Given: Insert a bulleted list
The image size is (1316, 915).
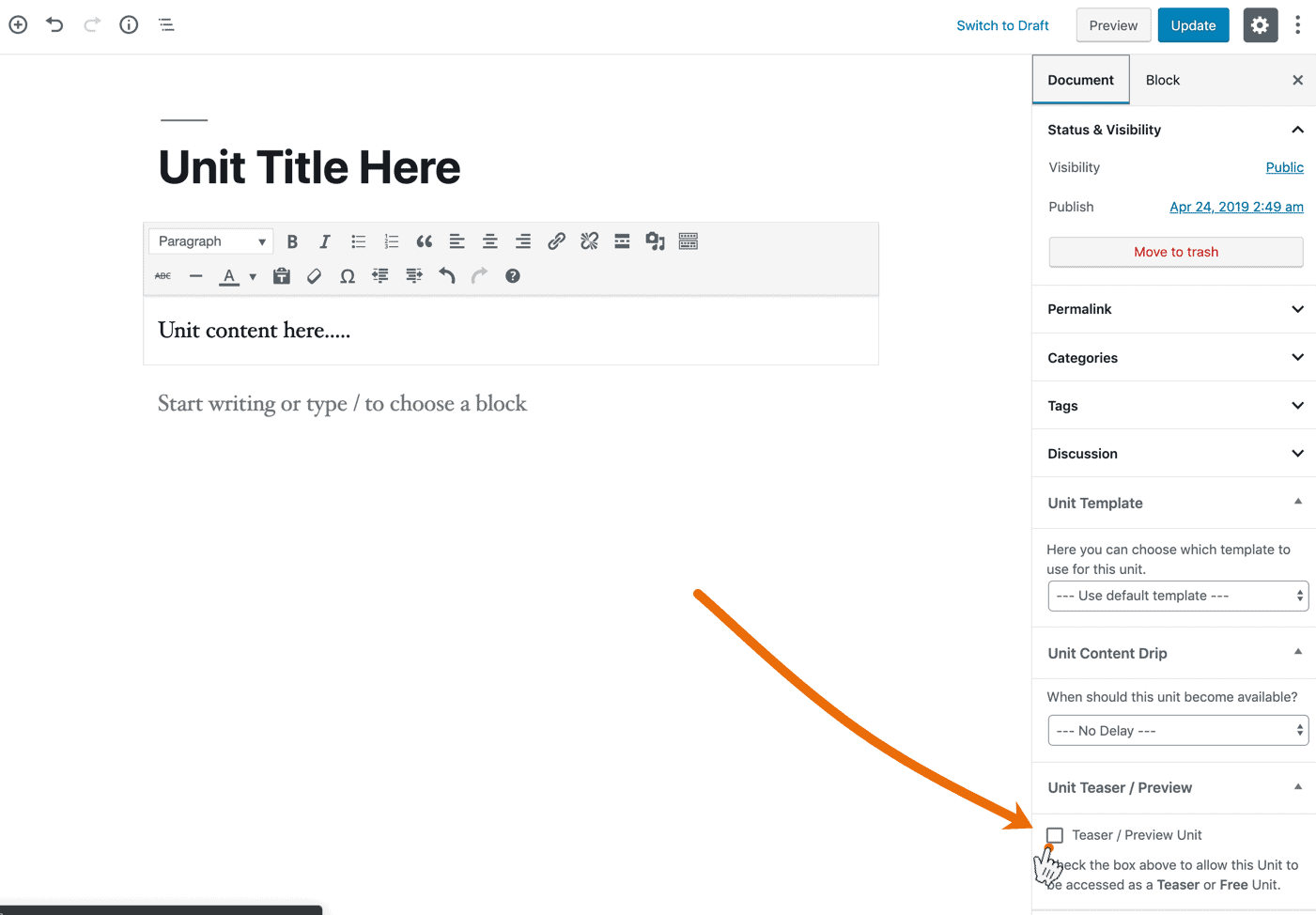Looking at the screenshot, I should (x=358, y=241).
